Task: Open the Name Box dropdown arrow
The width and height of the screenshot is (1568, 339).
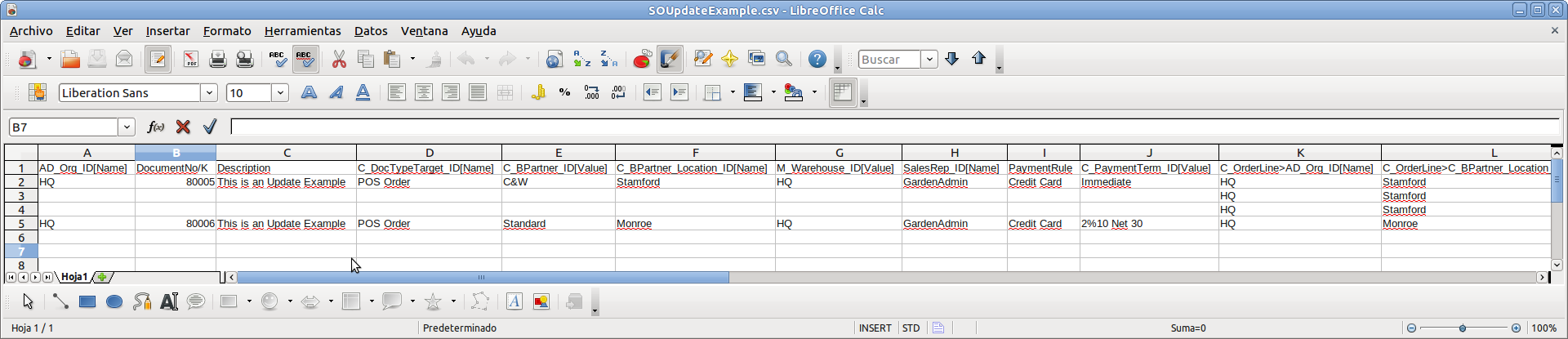Action: coord(127,127)
